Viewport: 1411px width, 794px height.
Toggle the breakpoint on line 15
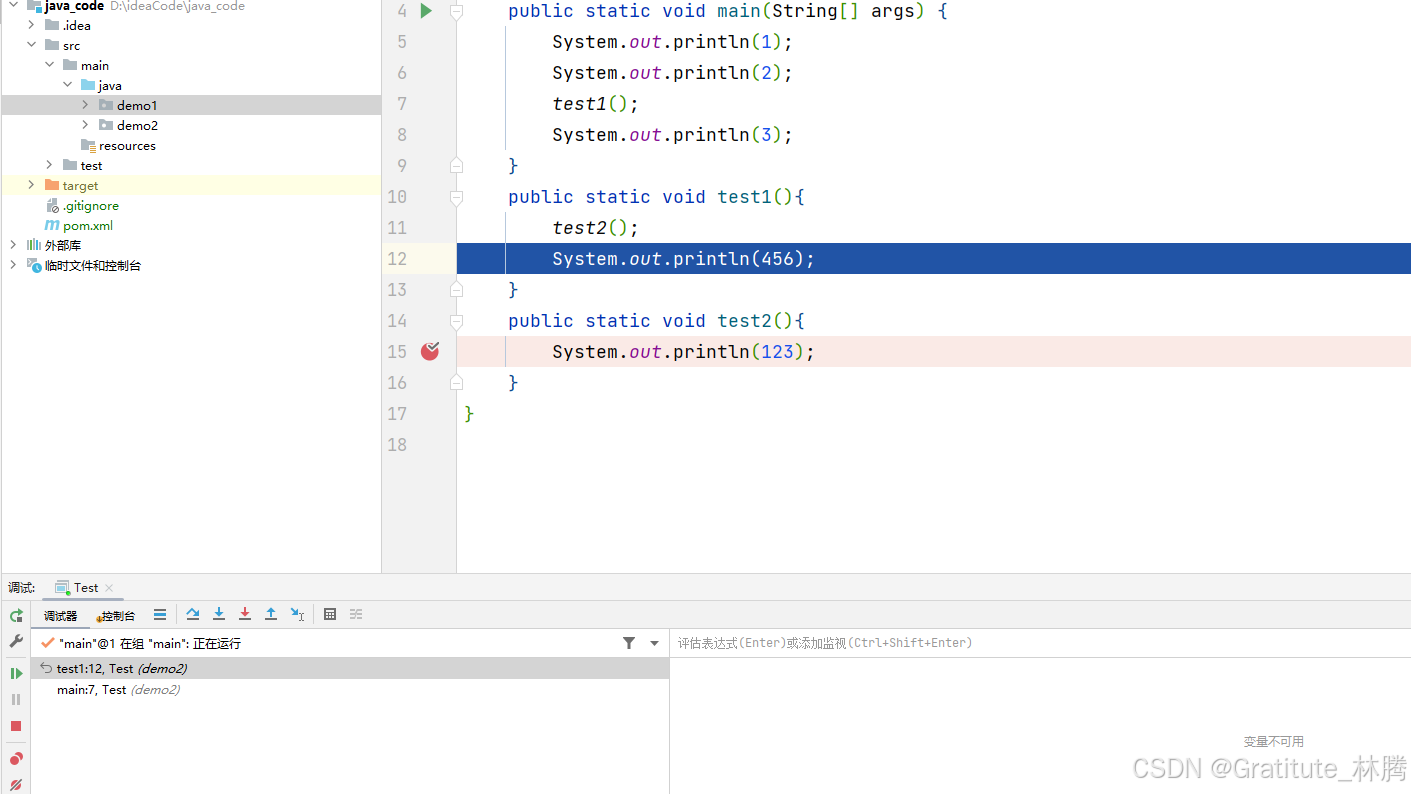point(430,351)
